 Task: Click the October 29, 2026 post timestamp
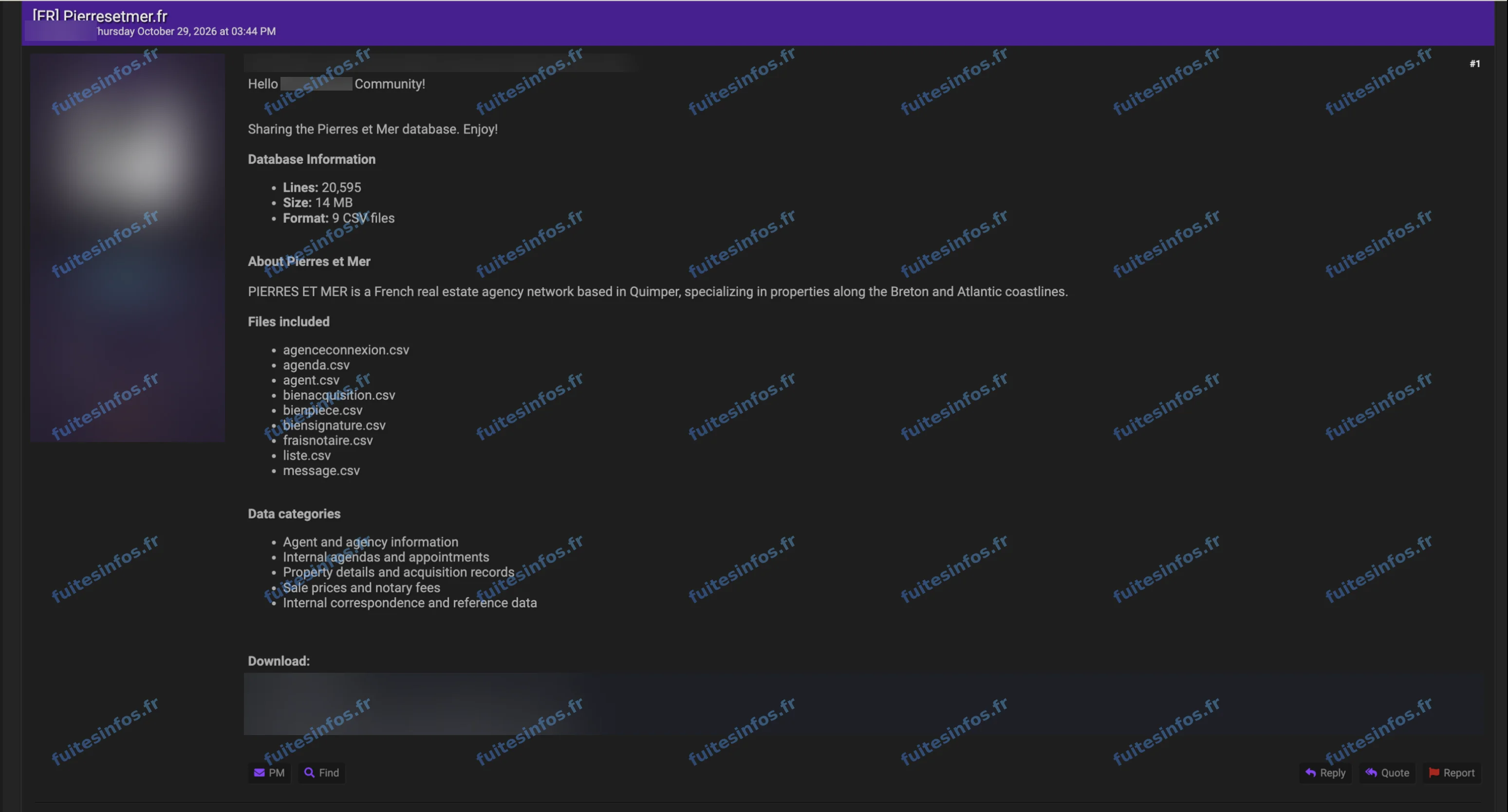coord(186,31)
